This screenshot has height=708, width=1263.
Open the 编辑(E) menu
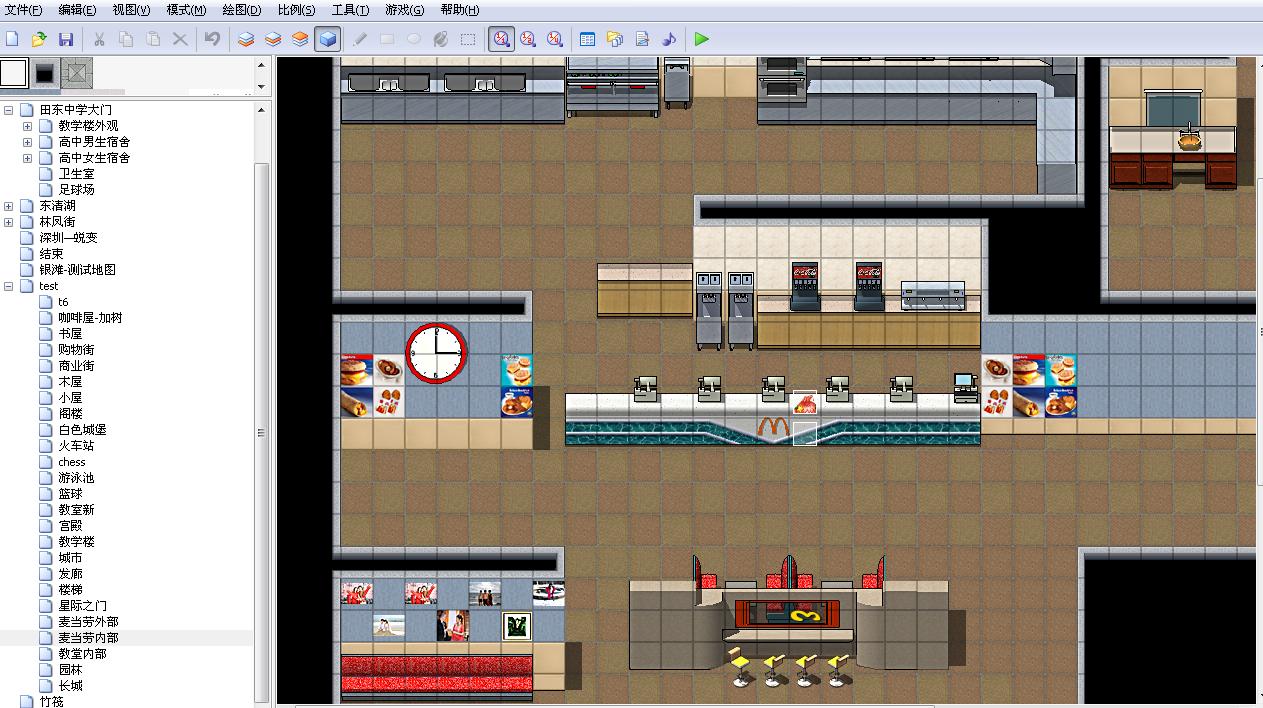pyautogui.click(x=78, y=10)
